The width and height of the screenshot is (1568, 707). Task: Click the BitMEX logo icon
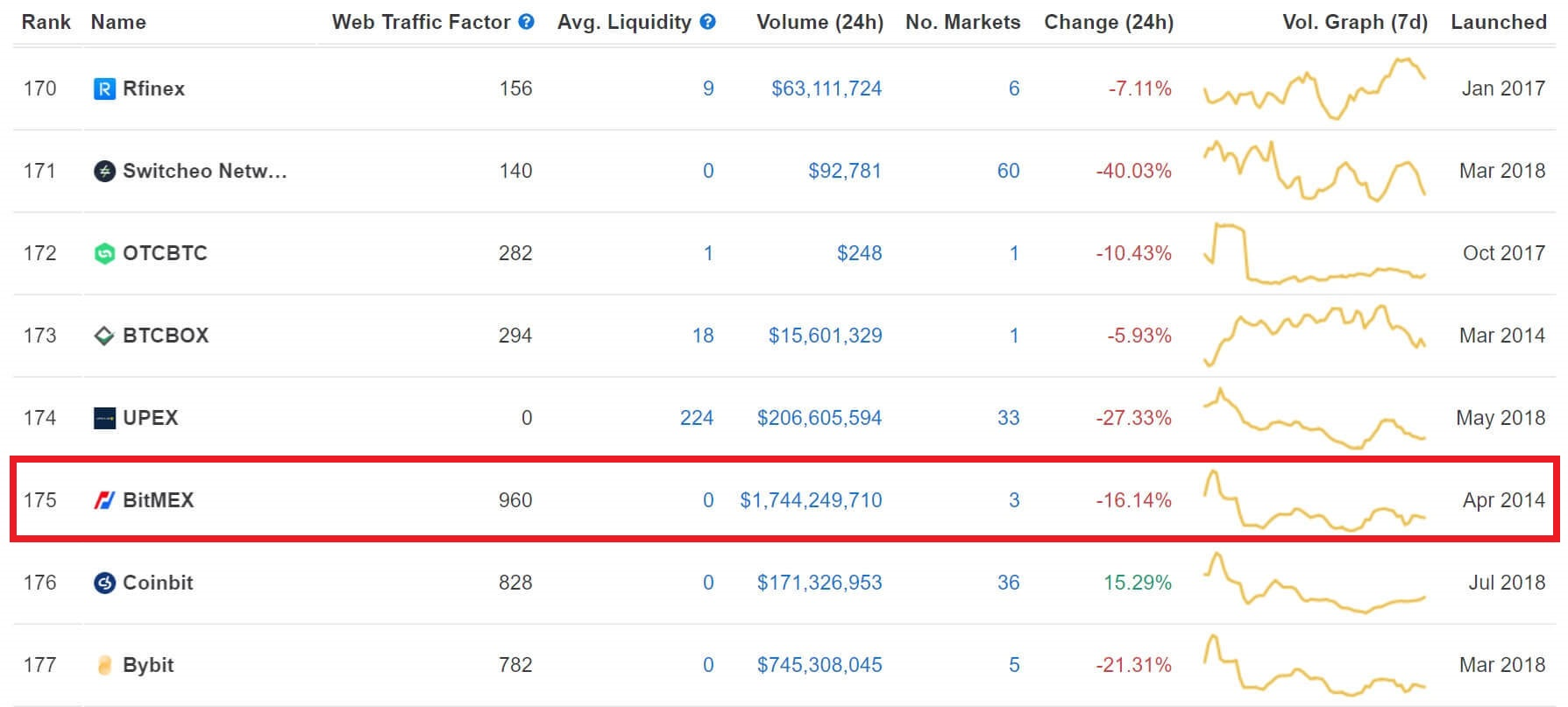point(104,500)
